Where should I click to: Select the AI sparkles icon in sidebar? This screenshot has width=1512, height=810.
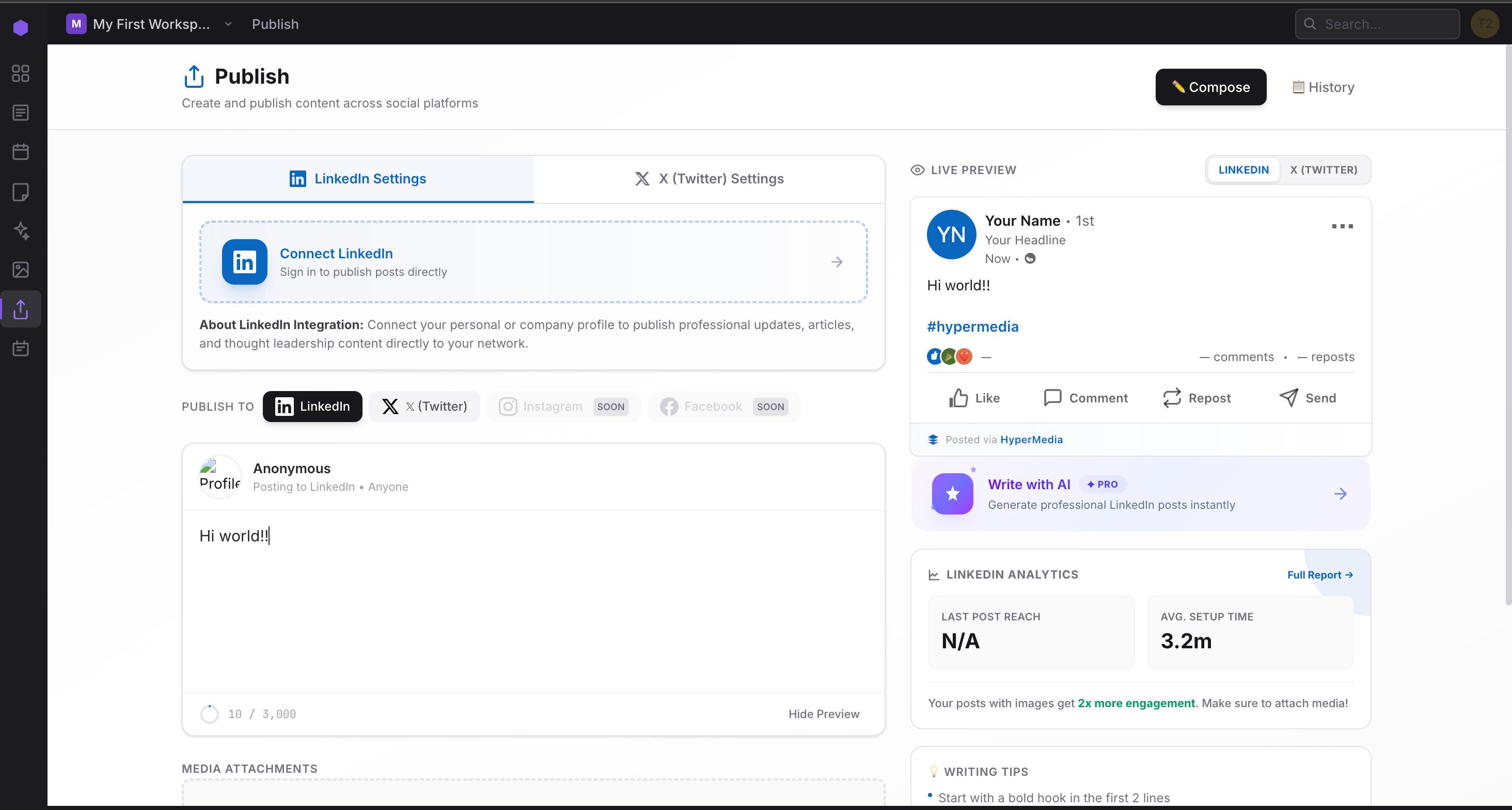point(21,231)
